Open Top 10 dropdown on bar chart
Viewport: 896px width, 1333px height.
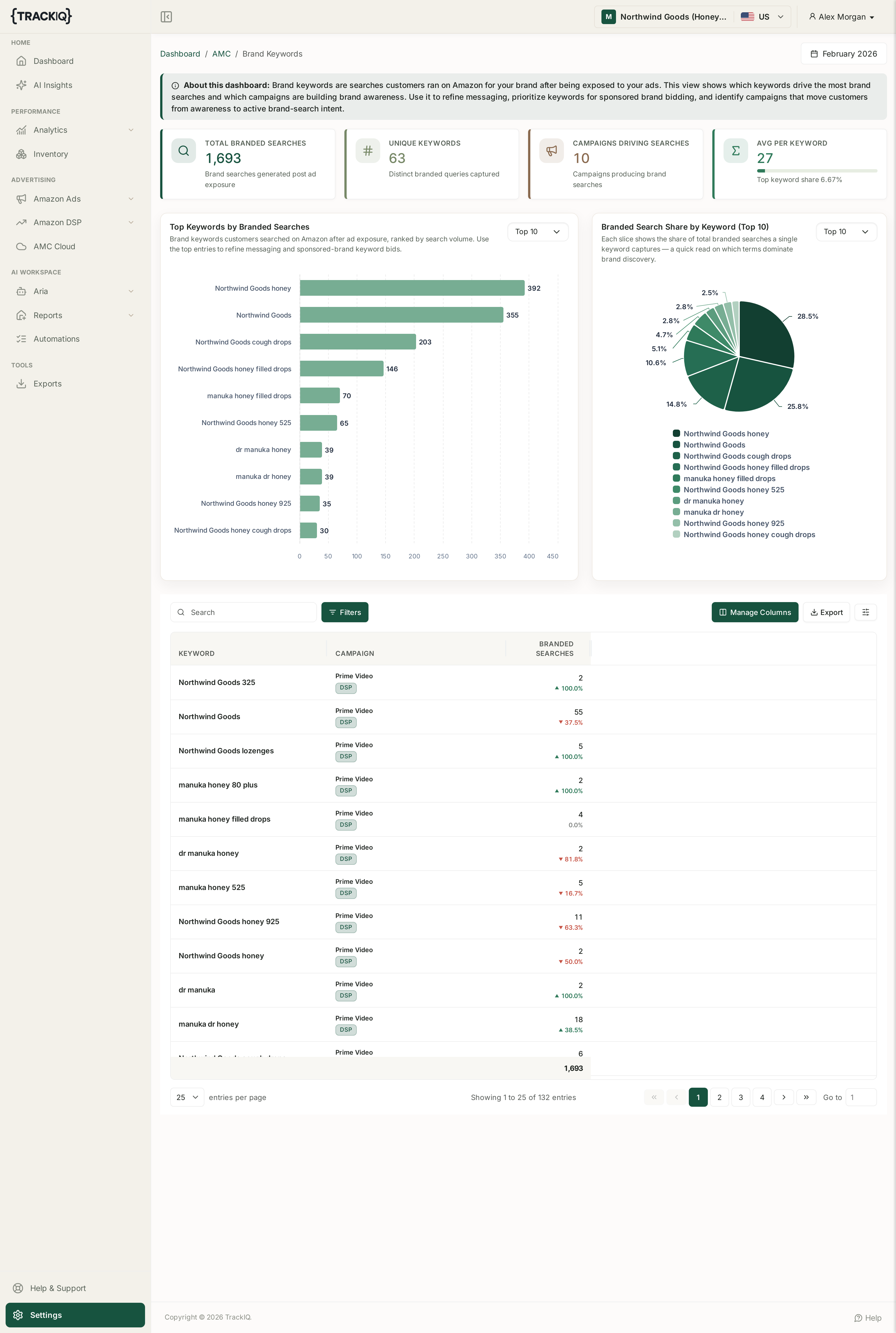tap(537, 231)
